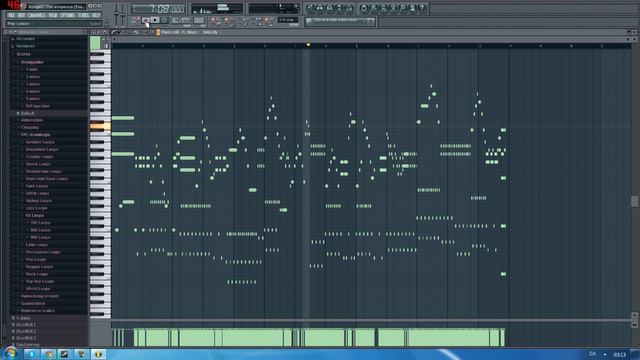
Task: Click the green pattern thumbnail above the piano keys
Action: click(95, 43)
